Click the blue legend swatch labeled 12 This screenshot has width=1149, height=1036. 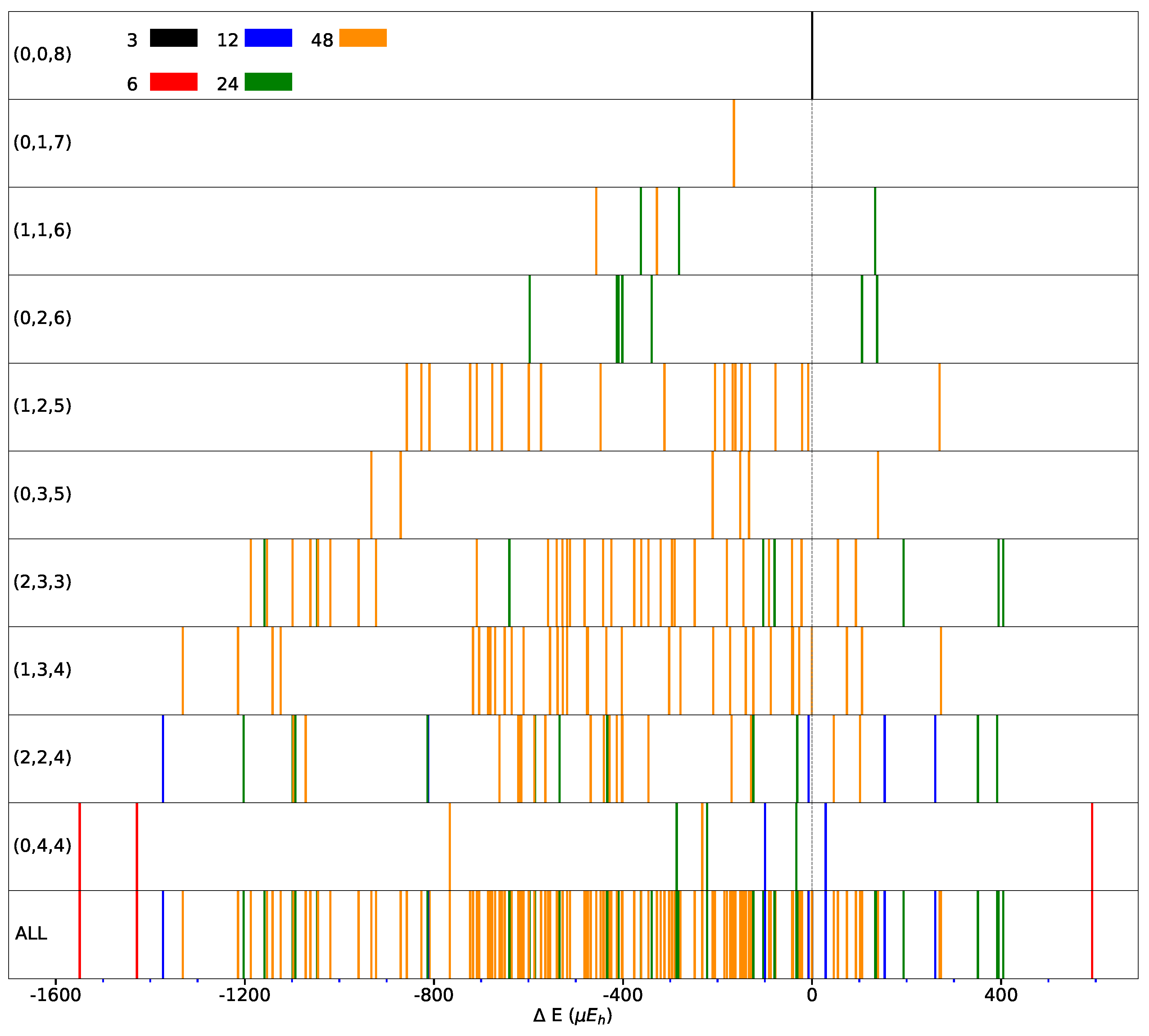click(x=268, y=37)
